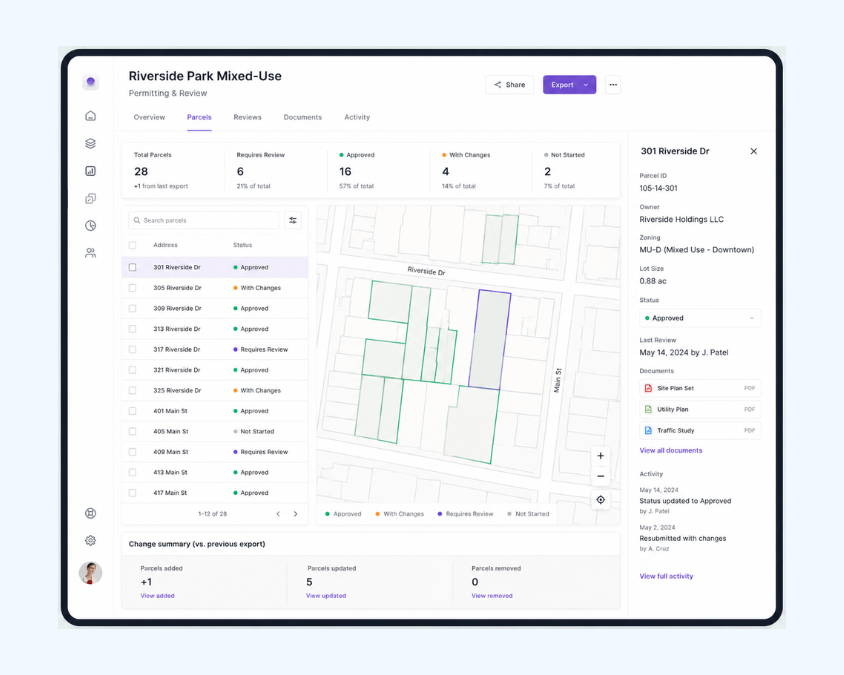Click the Share button
Image resolution: width=844 pixels, height=675 pixels.
tap(510, 85)
